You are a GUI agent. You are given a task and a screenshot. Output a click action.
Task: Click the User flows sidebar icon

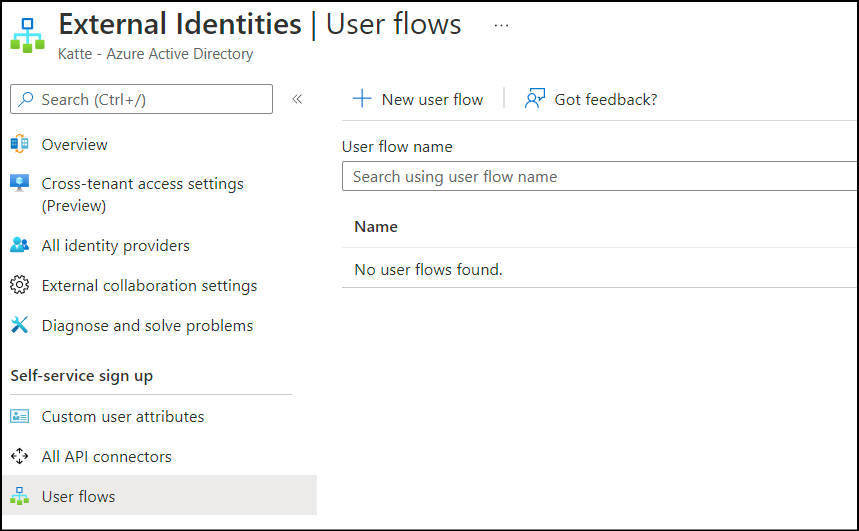coord(20,496)
